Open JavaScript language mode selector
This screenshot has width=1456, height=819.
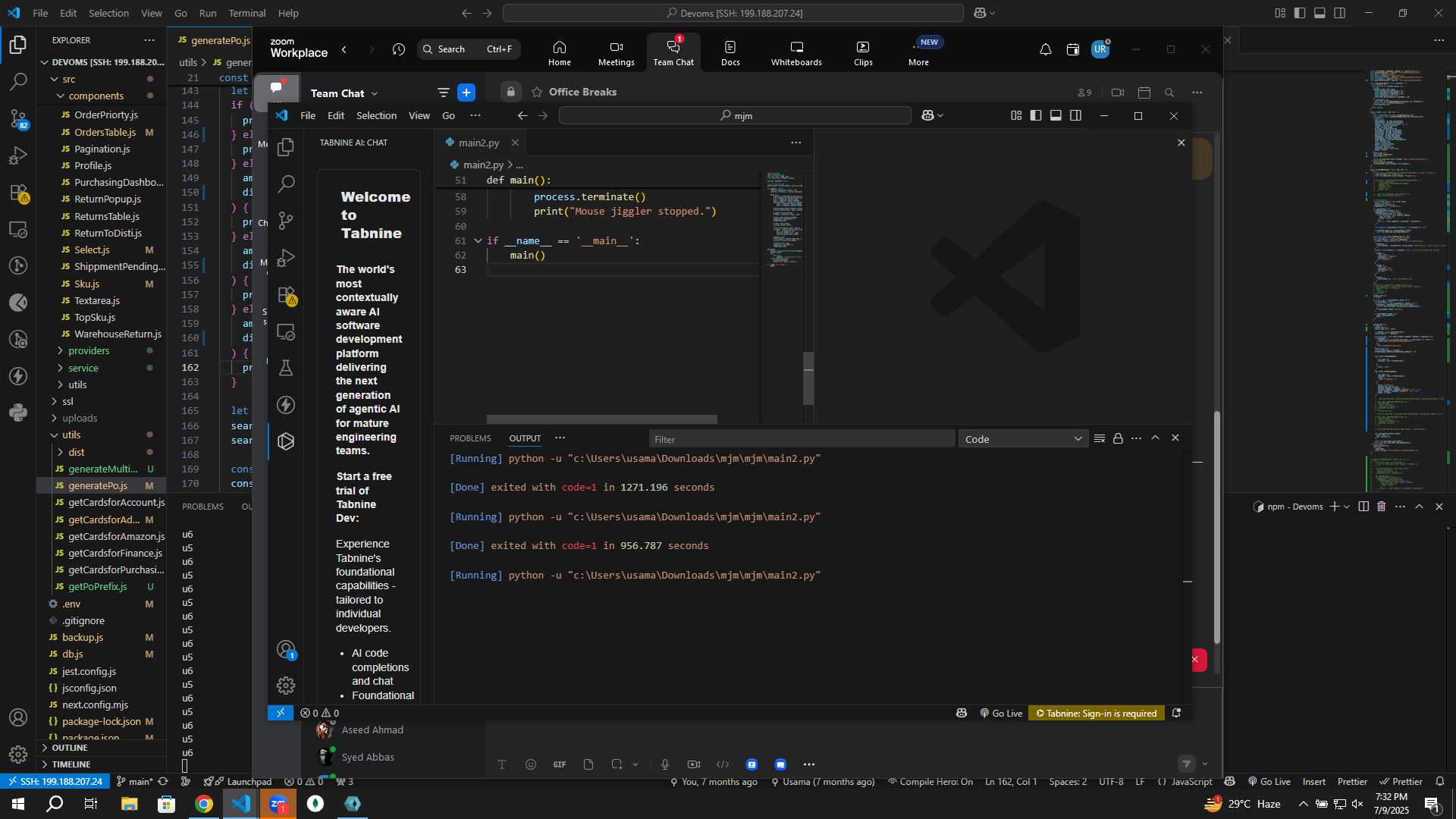pyautogui.click(x=1191, y=782)
